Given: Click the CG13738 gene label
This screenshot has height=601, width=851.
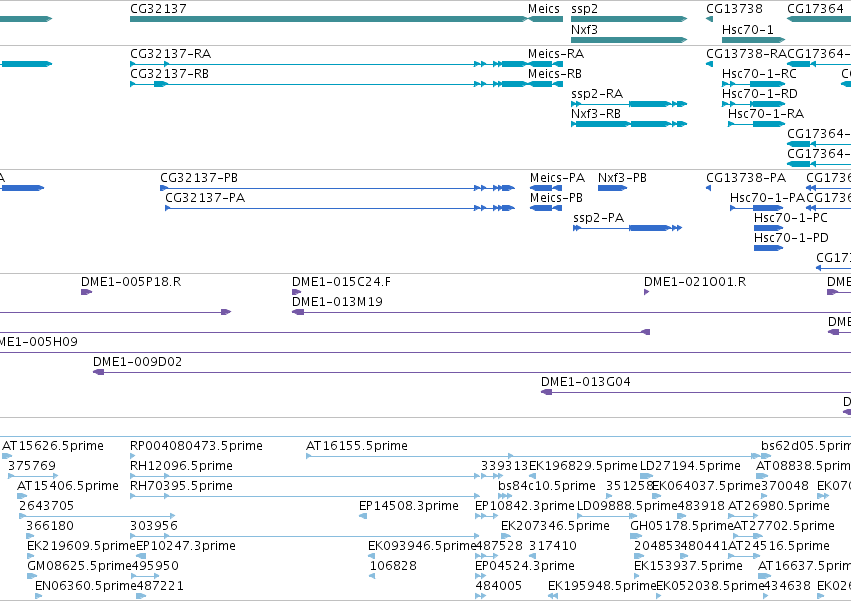Looking at the screenshot, I should click(734, 9).
